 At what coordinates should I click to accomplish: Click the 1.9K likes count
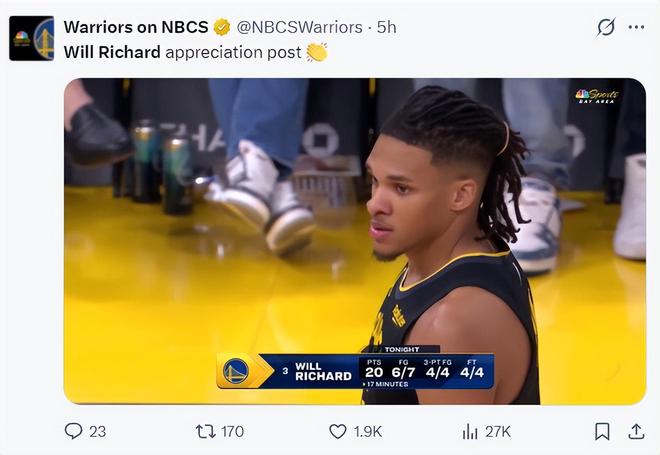click(x=369, y=431)
